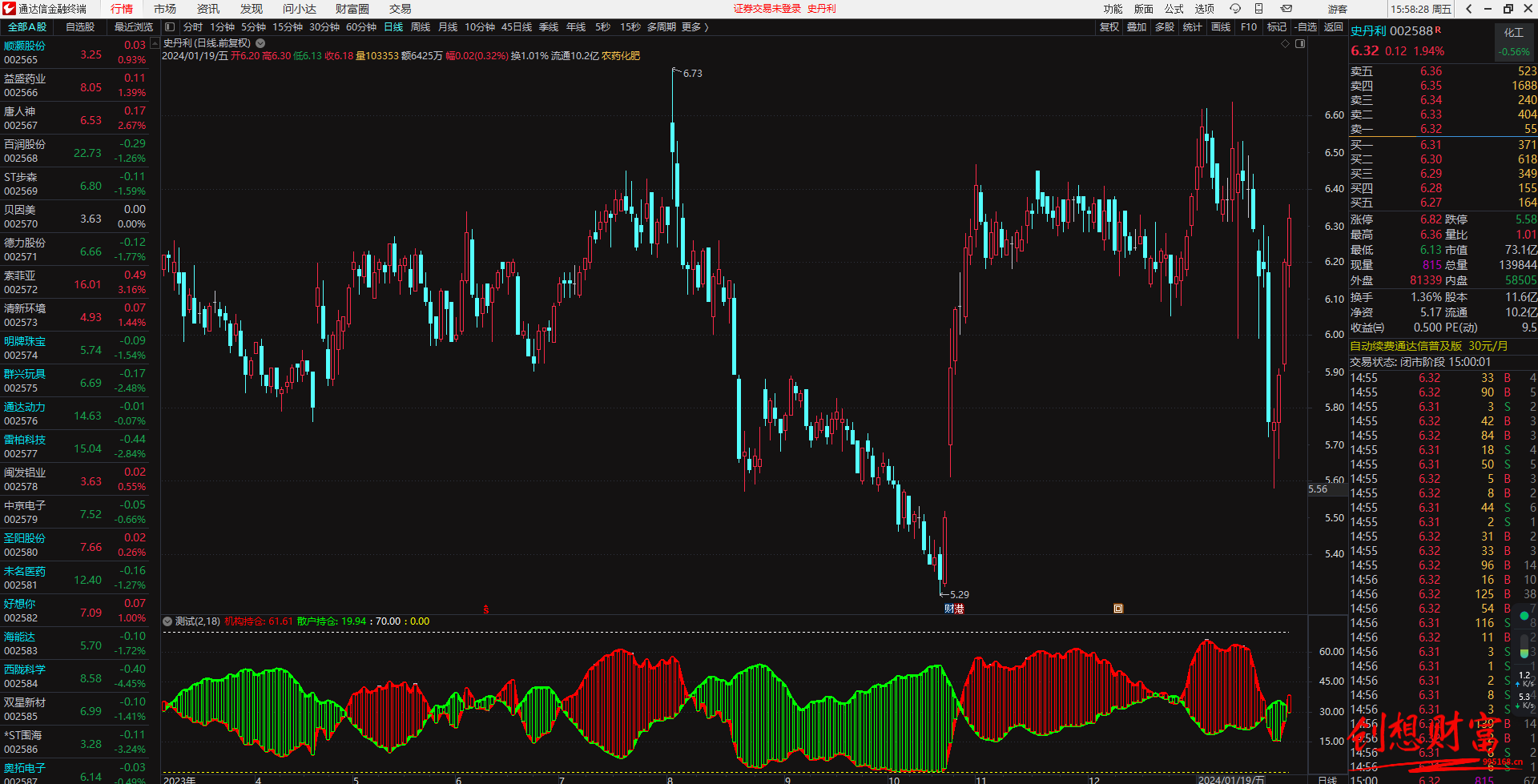
Task: Open the 公式 menu
Action: (1174, 9)
